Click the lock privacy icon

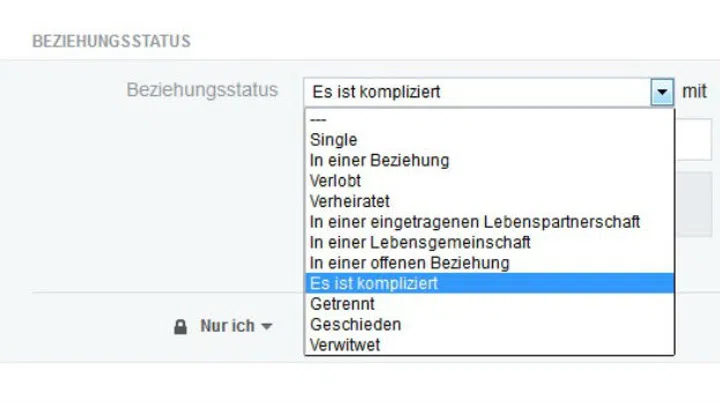180,327
